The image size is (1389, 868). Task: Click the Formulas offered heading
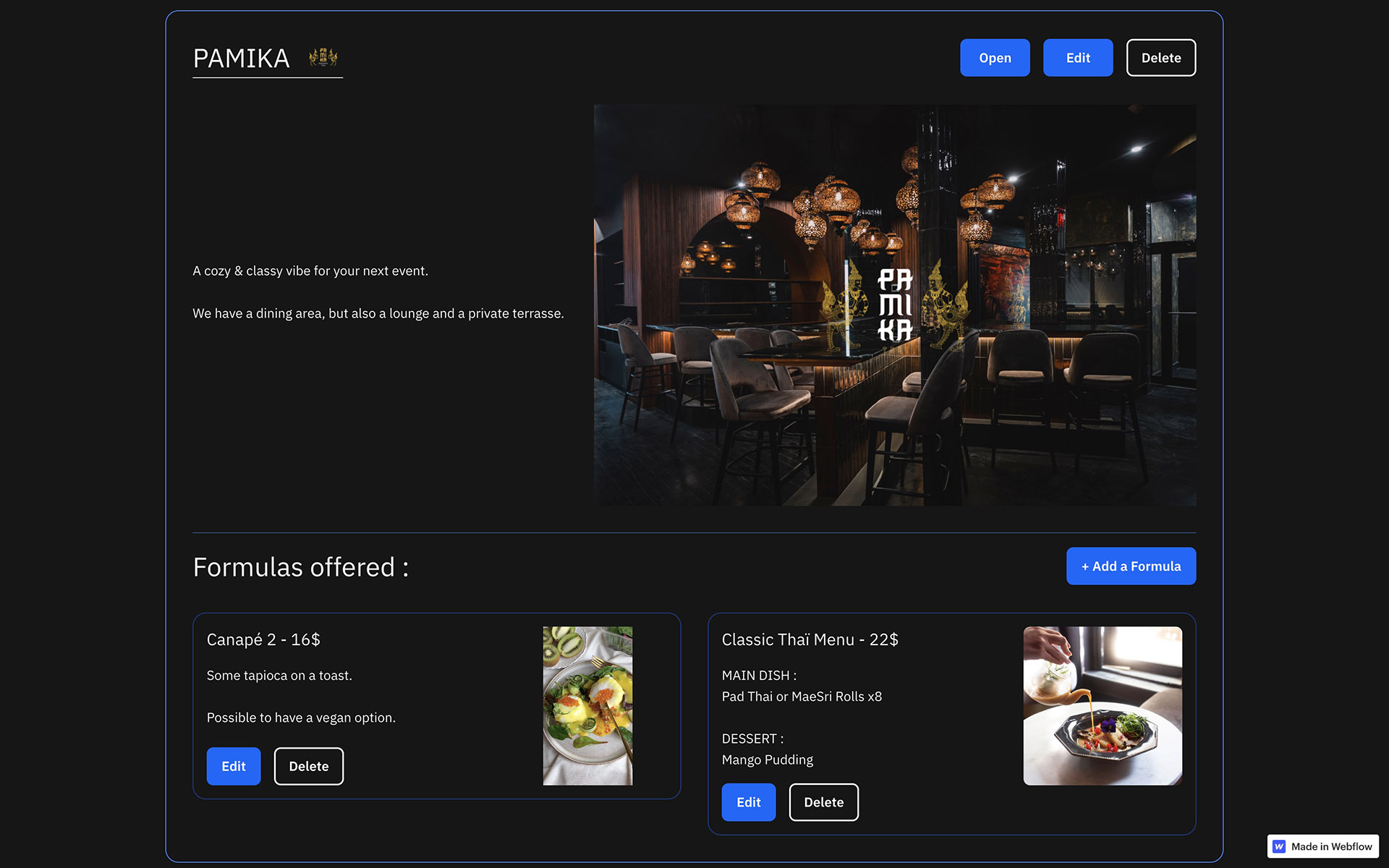click(x=300, y=567)
